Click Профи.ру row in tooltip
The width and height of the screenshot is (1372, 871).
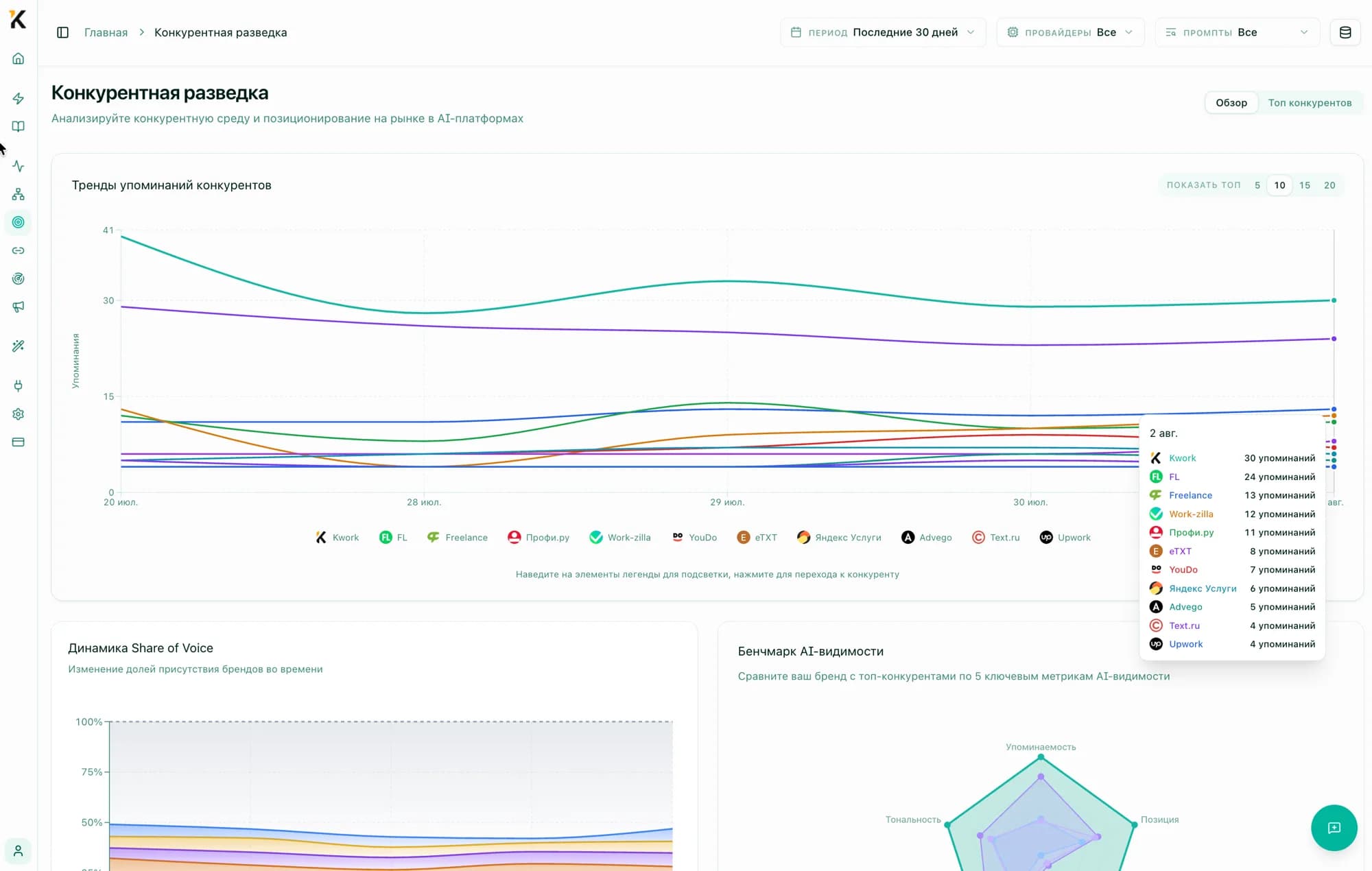(1232, 532)
